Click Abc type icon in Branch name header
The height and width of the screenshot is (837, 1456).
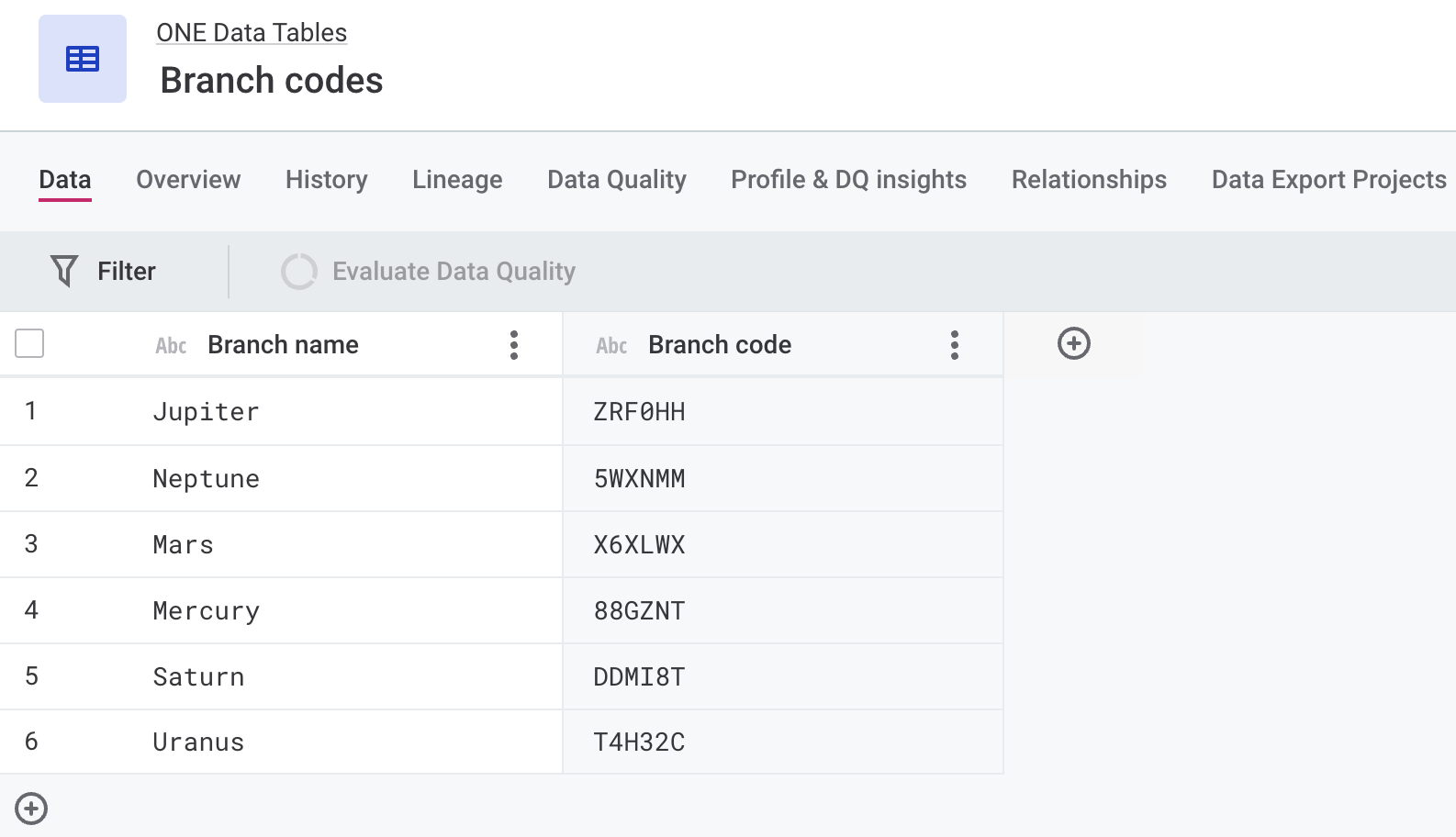pyautogui.click(x=171, y=345)
